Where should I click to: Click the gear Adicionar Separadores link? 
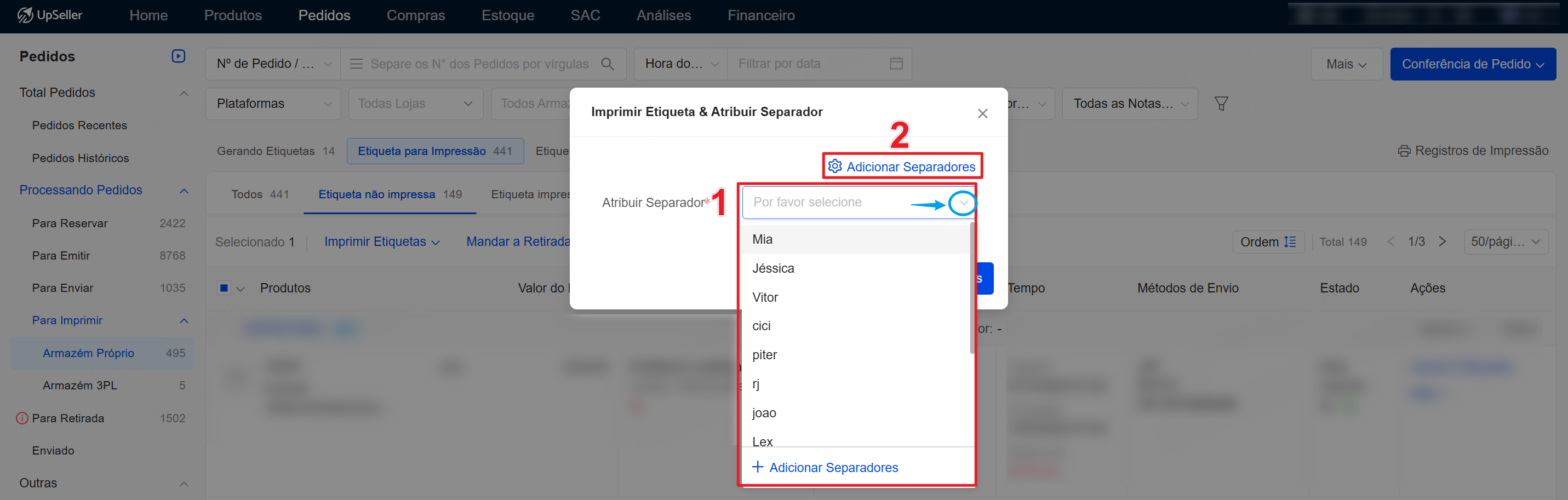[x=902, y=166]
